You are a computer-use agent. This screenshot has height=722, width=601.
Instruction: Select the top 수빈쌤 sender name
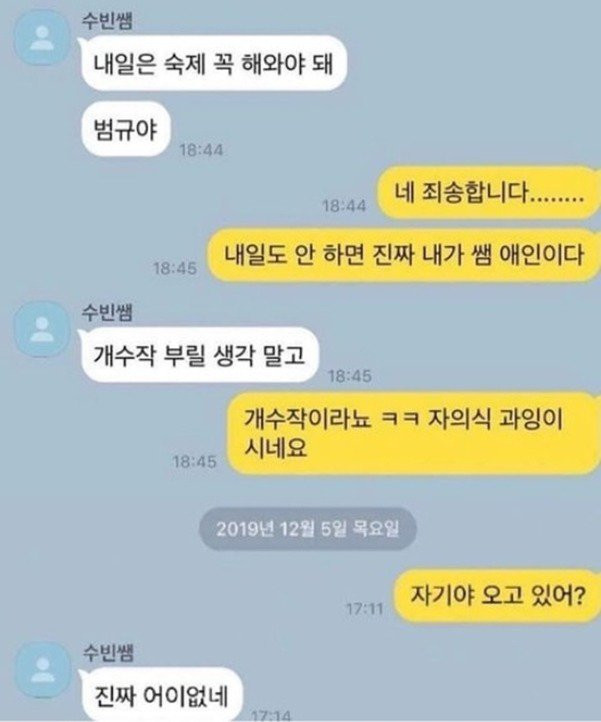107,21
